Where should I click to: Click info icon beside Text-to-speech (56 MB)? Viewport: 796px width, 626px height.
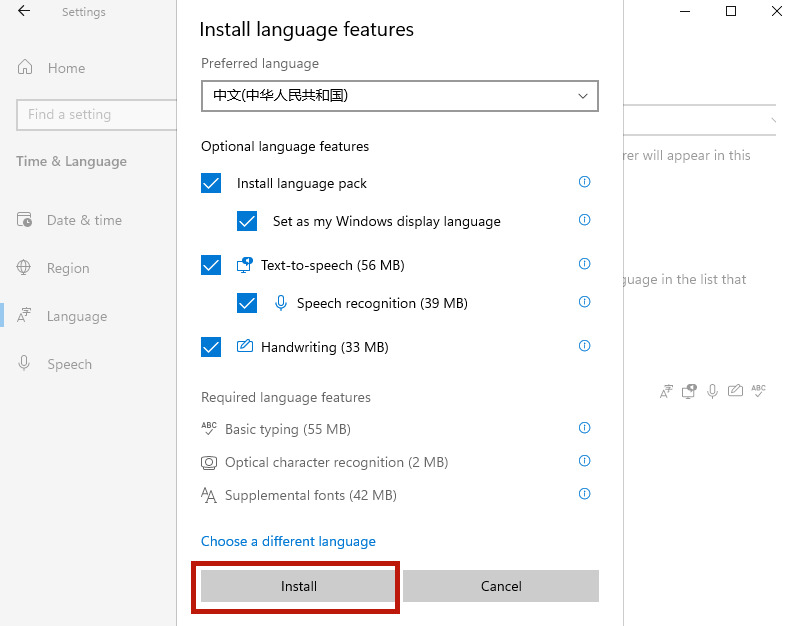[585, 264]
